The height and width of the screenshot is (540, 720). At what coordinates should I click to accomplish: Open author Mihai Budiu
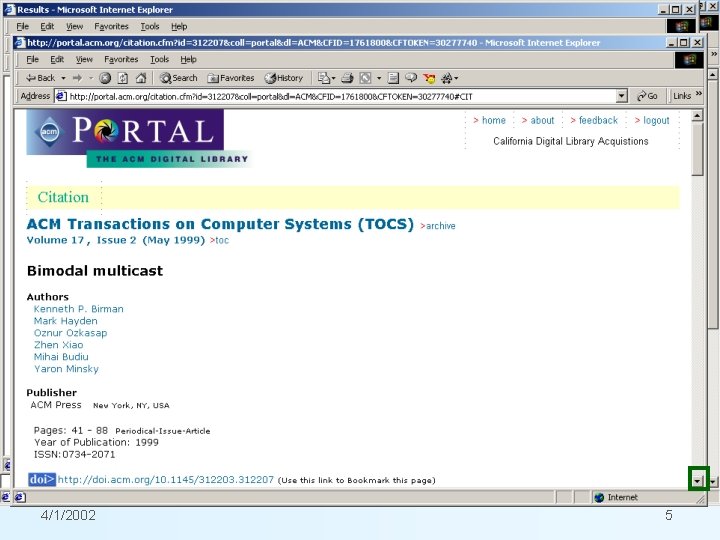(x=61, y=357)
